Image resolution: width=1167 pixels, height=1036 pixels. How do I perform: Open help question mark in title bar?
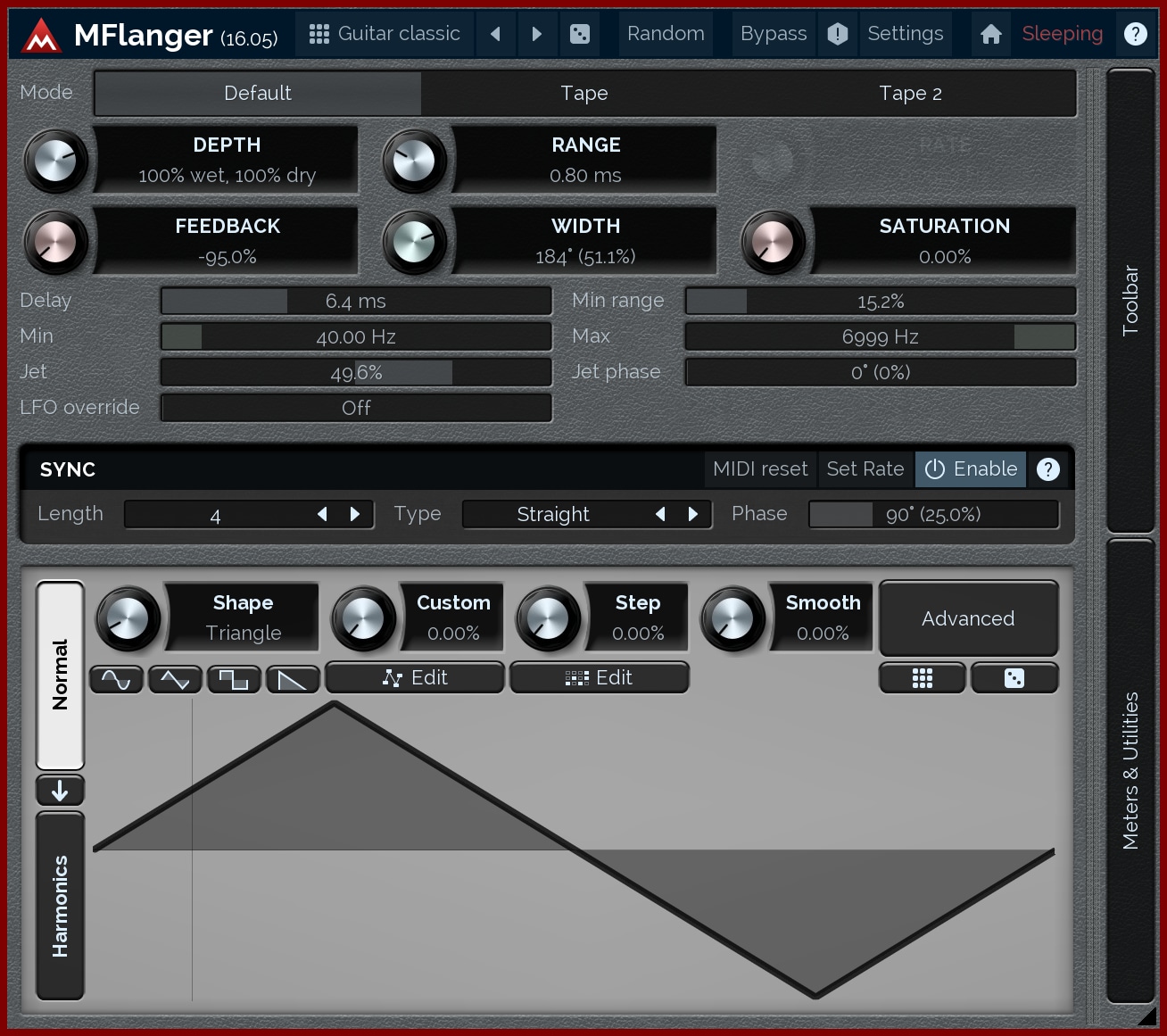point(1135,34)
